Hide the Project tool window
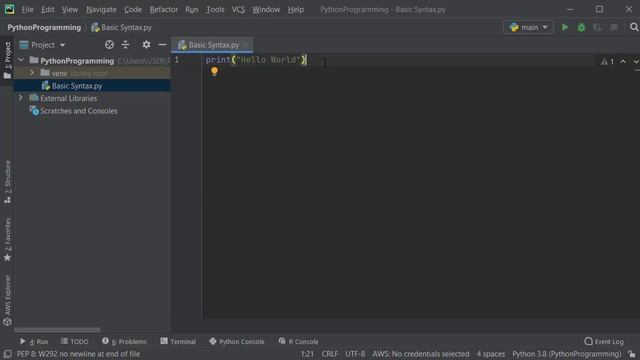Screen dimensions: 640x360 [162, 44]
